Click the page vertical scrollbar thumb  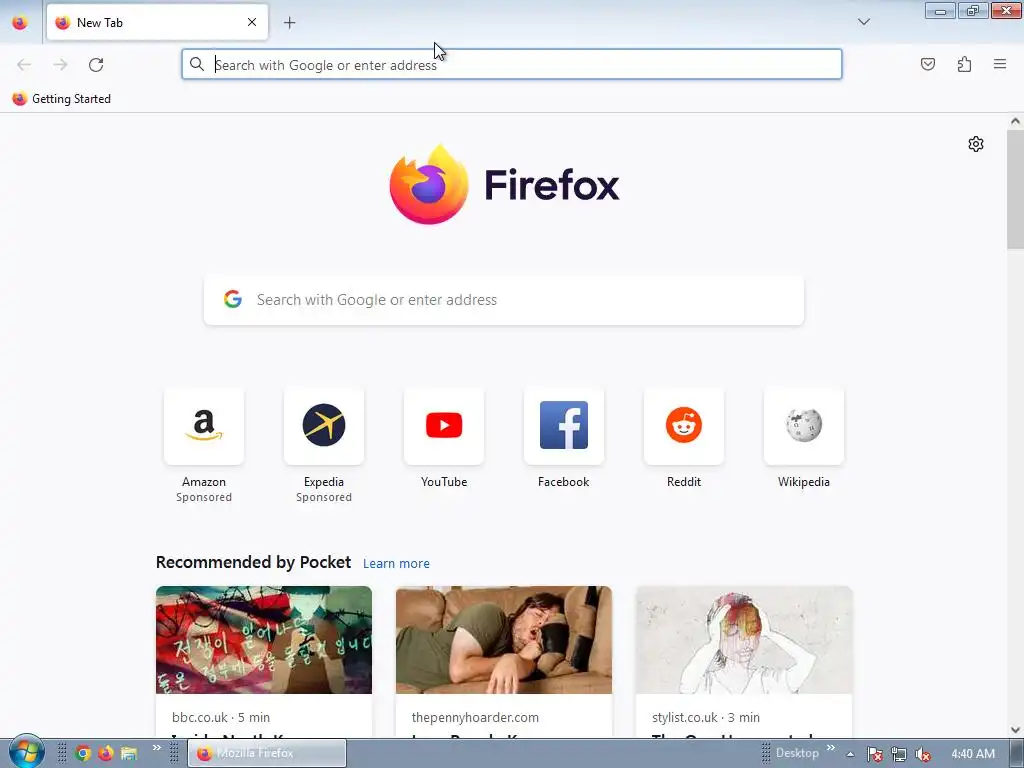1015,189
